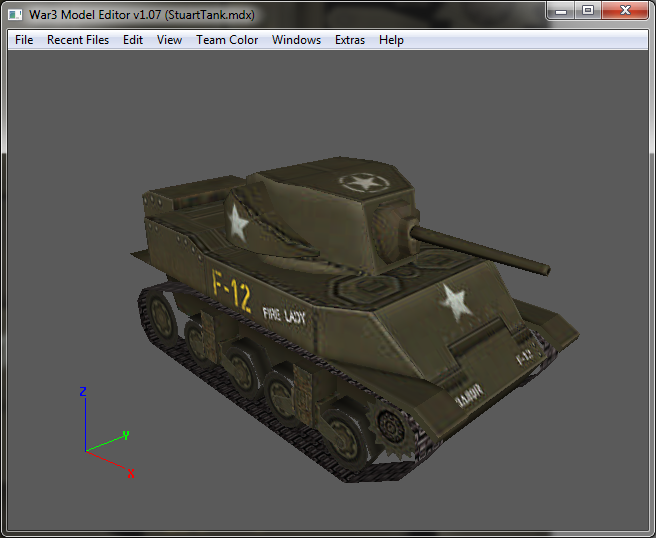This screenshot has width=656, height=538.
Task: Open the Windows menu
Action: click(x=296, y=40)
